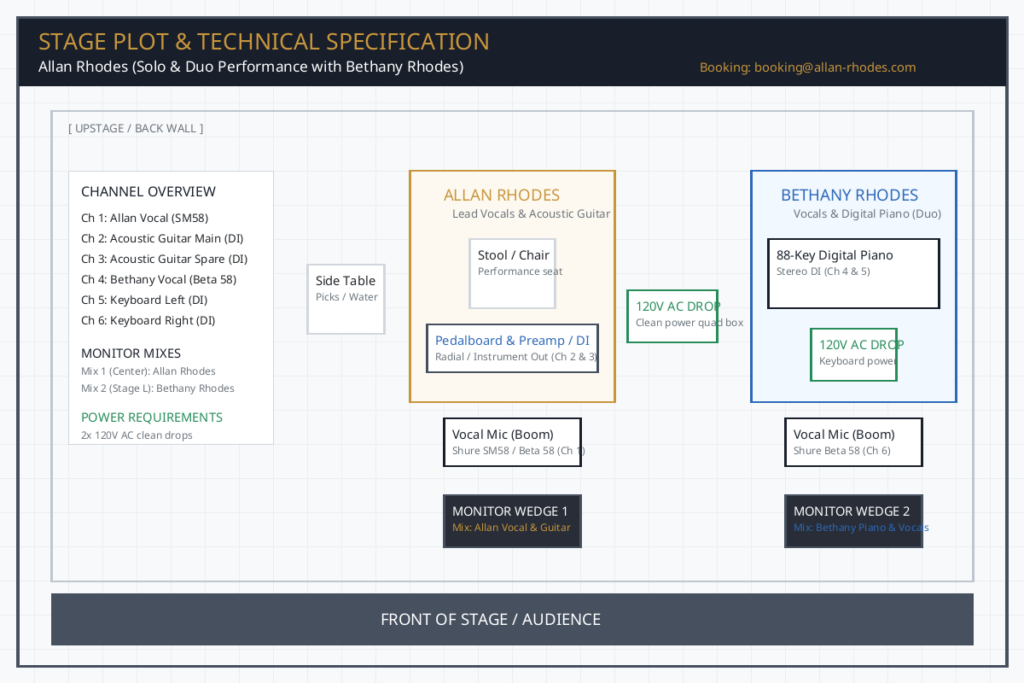This screenshot has width=1024, height=683.
Task: Select the center 120V AC DROP quad box
Action: 673,316
